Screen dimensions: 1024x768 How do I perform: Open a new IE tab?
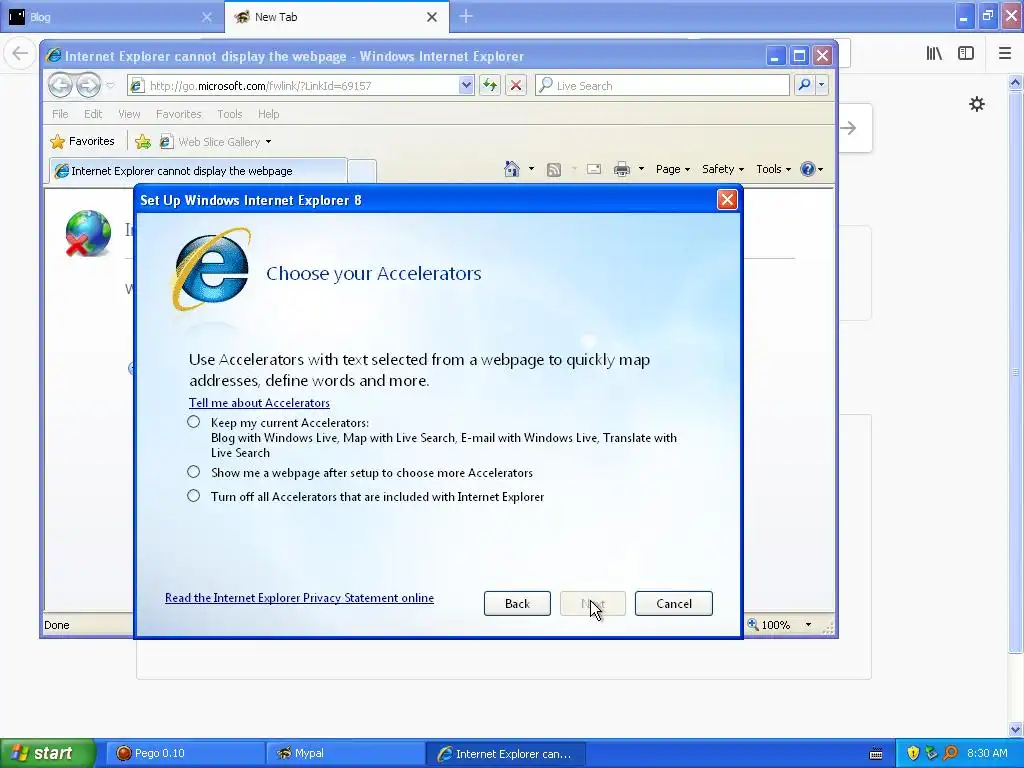coord(362,171)
